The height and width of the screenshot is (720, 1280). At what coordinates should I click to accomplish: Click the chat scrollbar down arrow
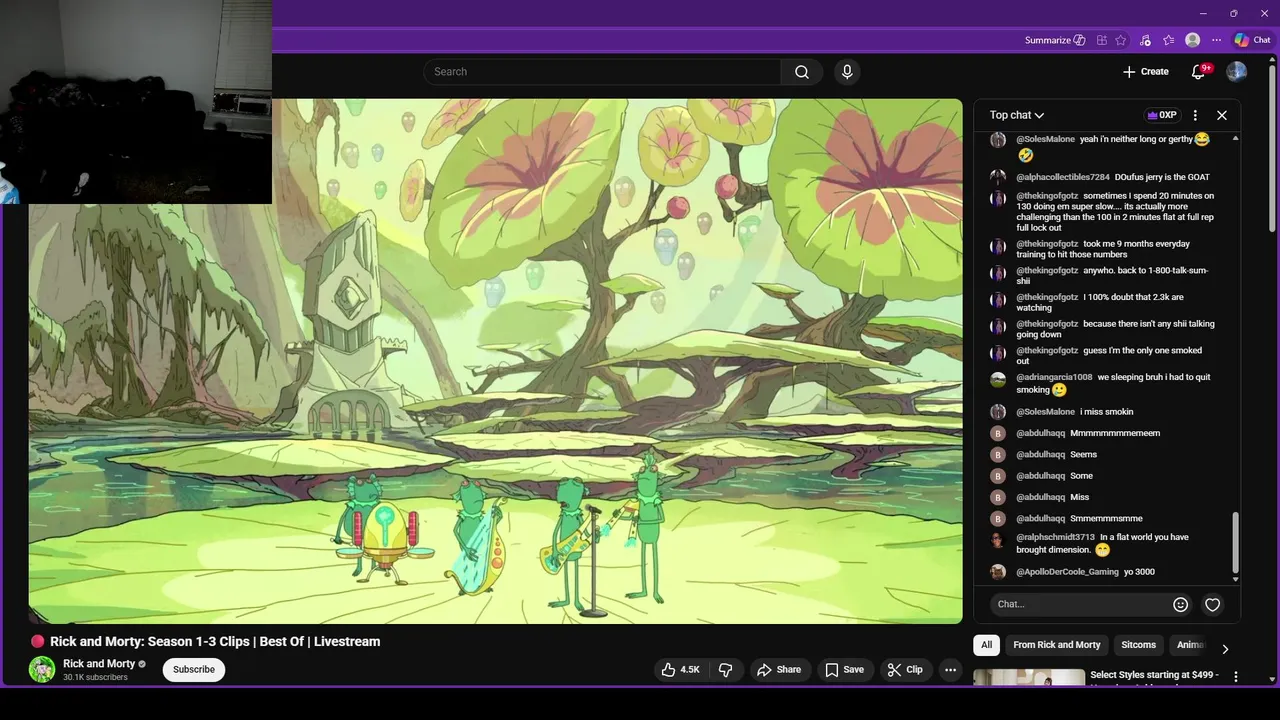[1235, 579]
